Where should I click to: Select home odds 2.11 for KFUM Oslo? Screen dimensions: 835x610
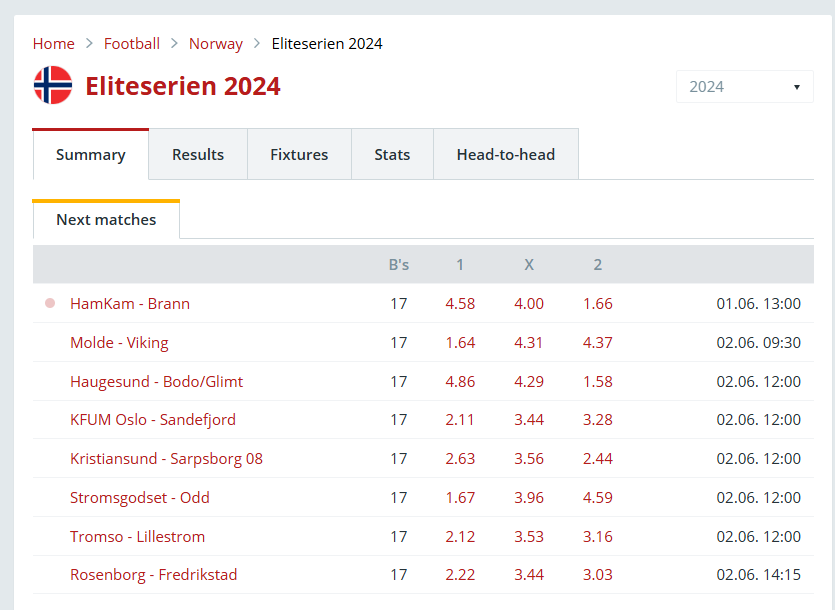point(460,420)
